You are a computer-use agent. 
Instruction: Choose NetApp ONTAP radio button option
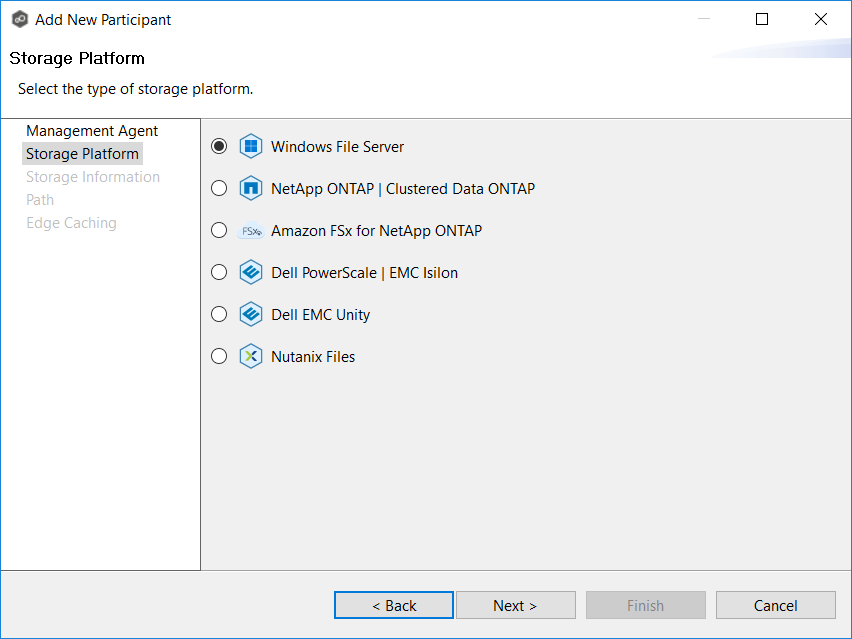(x=219, y=189)
